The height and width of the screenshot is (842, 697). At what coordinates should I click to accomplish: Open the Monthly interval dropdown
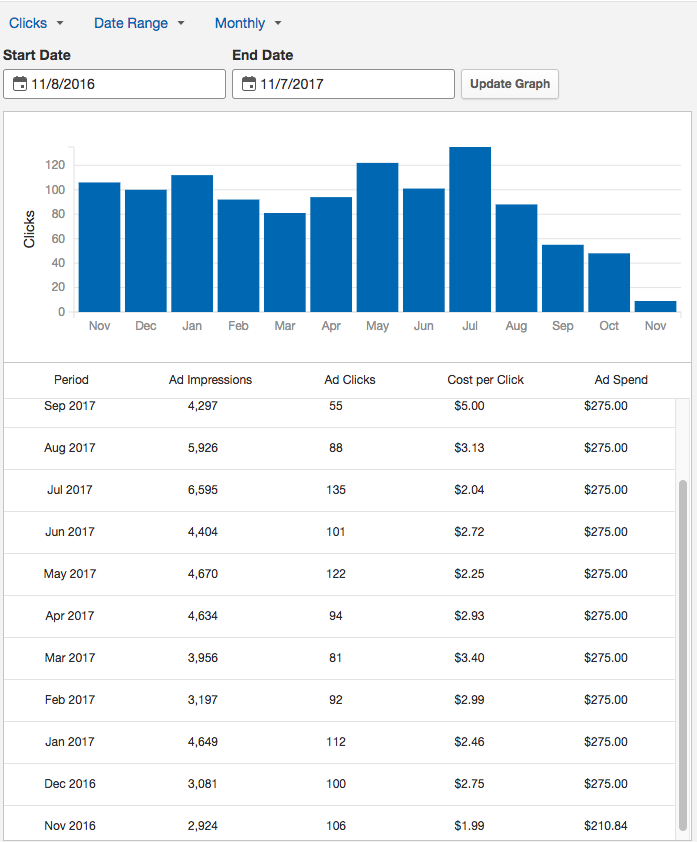click(x=248, y=23)
